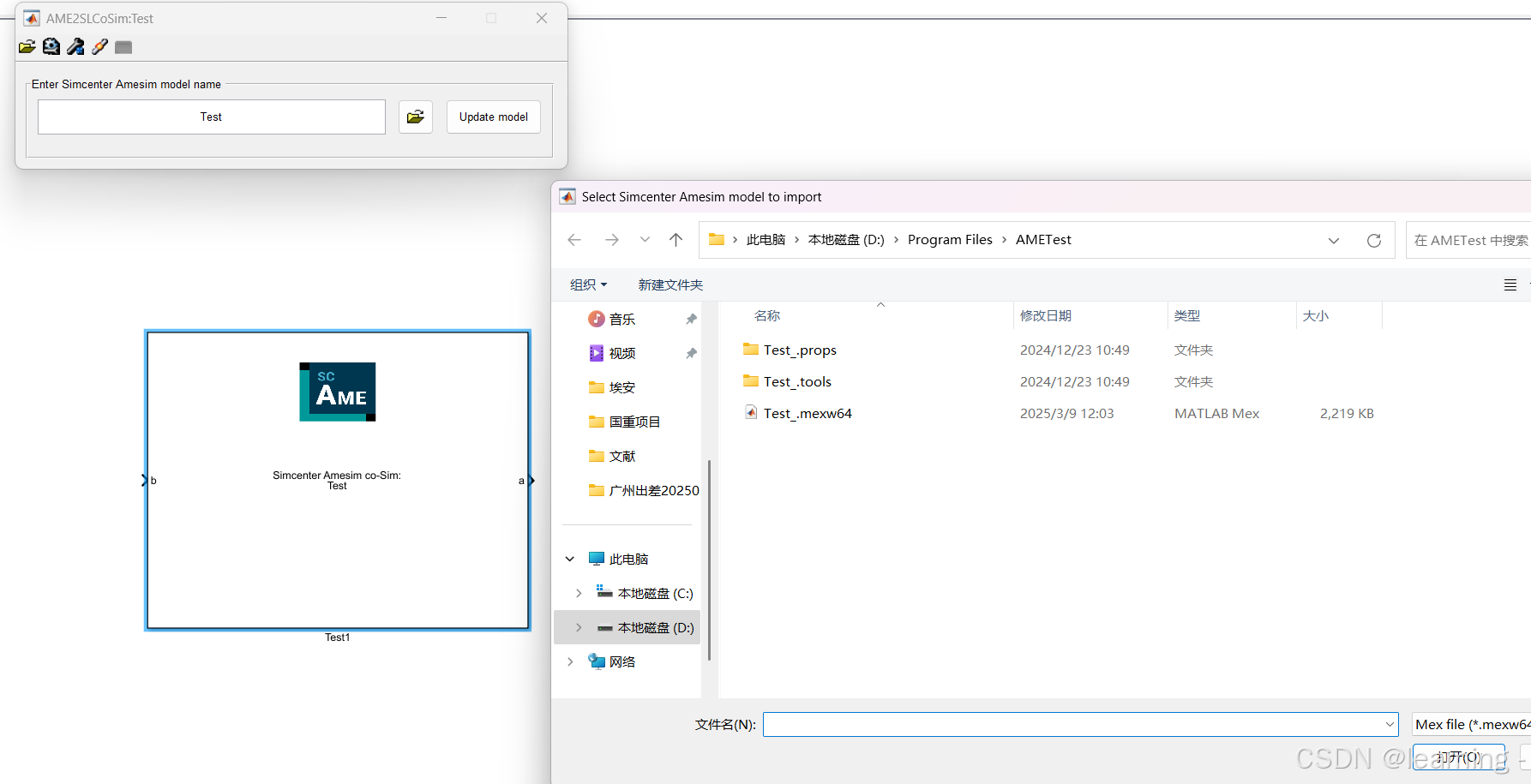
Task: Click the wrench tool icon in AME2SLCoSim toolbar
Action: tap(75, 47)
